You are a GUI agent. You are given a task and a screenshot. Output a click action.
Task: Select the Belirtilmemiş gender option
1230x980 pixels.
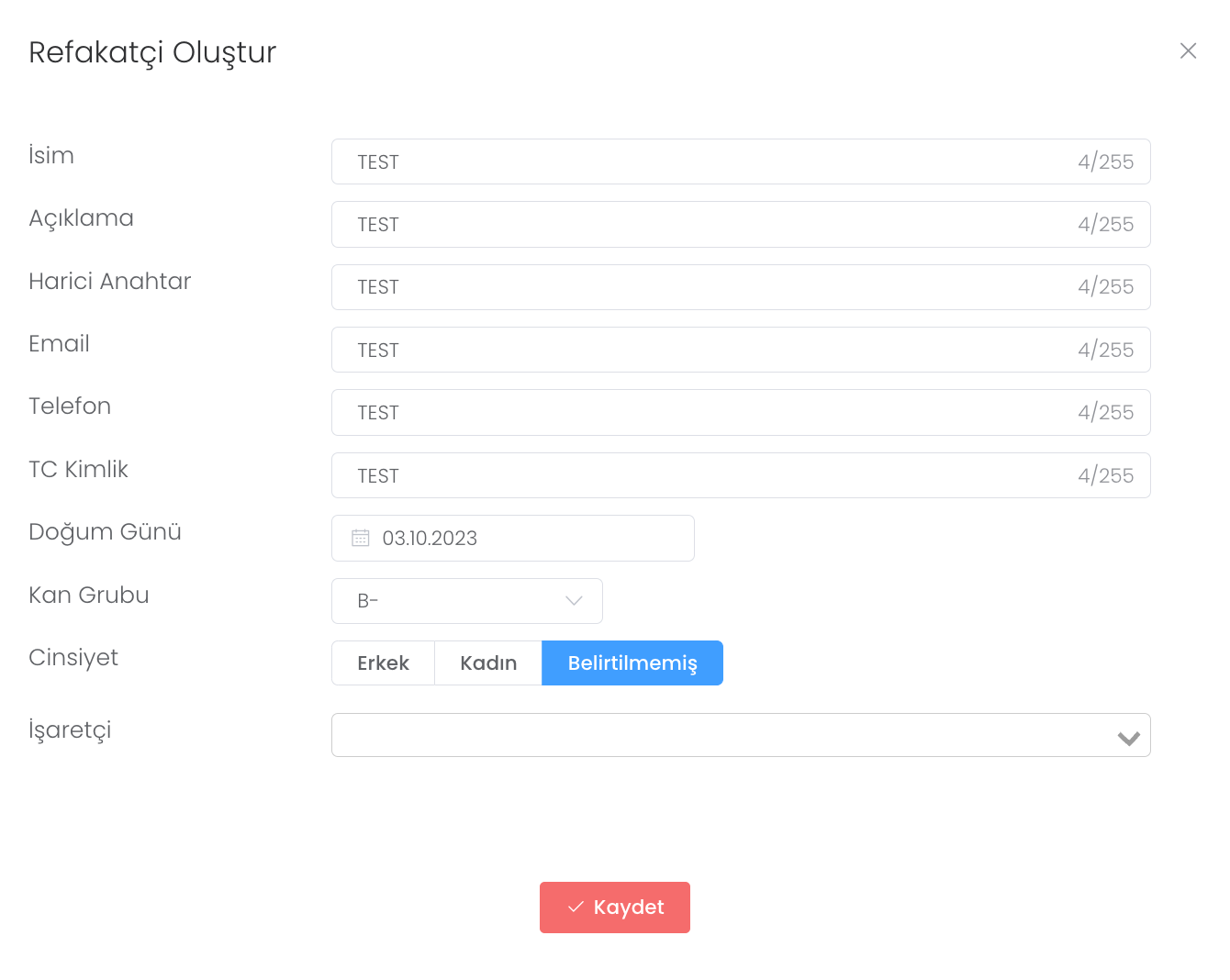632,663
